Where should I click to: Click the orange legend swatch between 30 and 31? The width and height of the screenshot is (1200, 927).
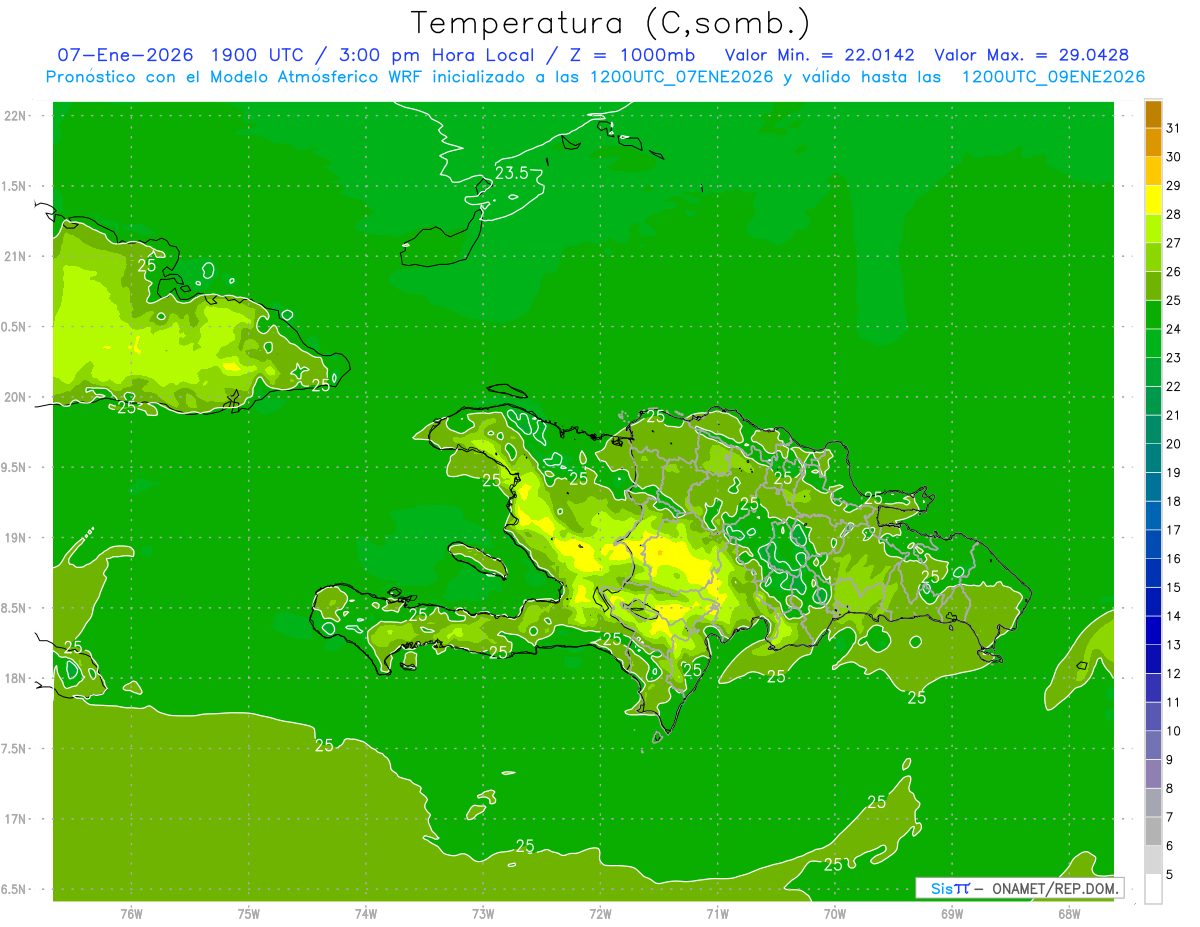(1153, 142)
